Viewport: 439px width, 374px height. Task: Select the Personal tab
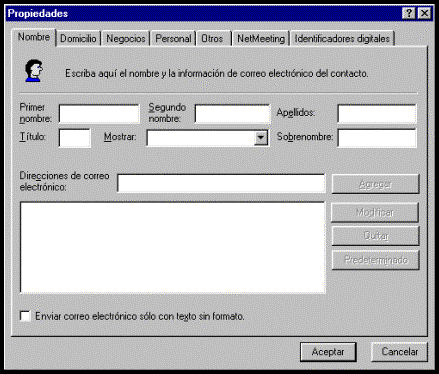[173, 39]
